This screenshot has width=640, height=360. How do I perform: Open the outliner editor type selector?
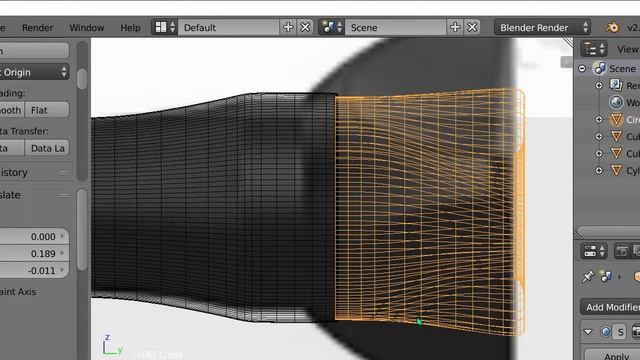594,49
